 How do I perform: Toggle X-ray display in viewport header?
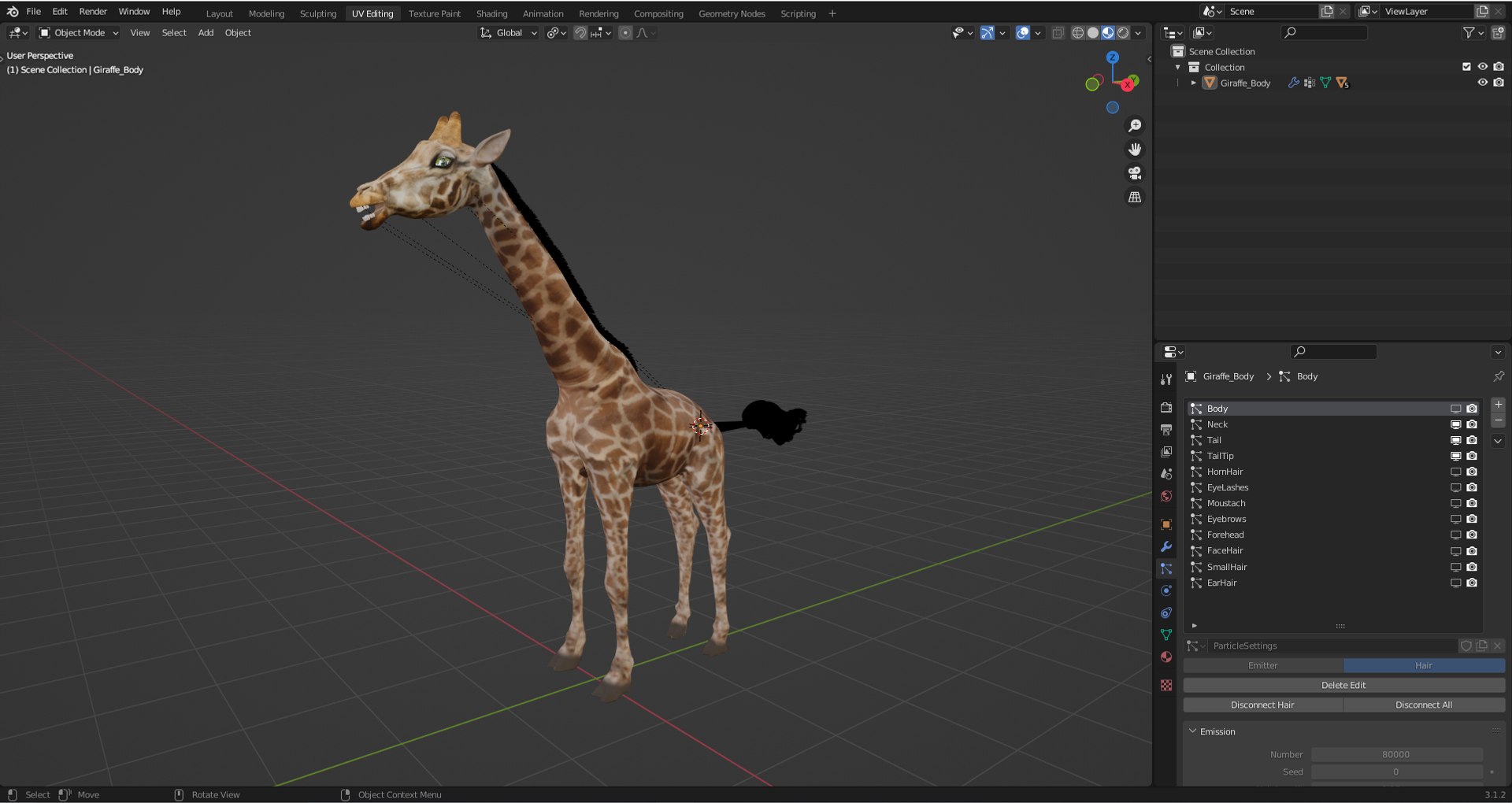point(1058,33)
